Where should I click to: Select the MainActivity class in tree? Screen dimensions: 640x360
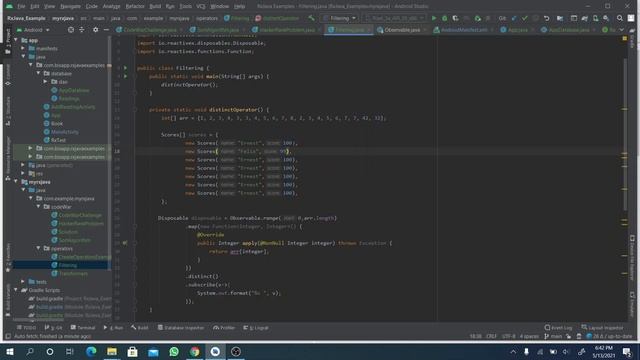click(x=65, y=131)
